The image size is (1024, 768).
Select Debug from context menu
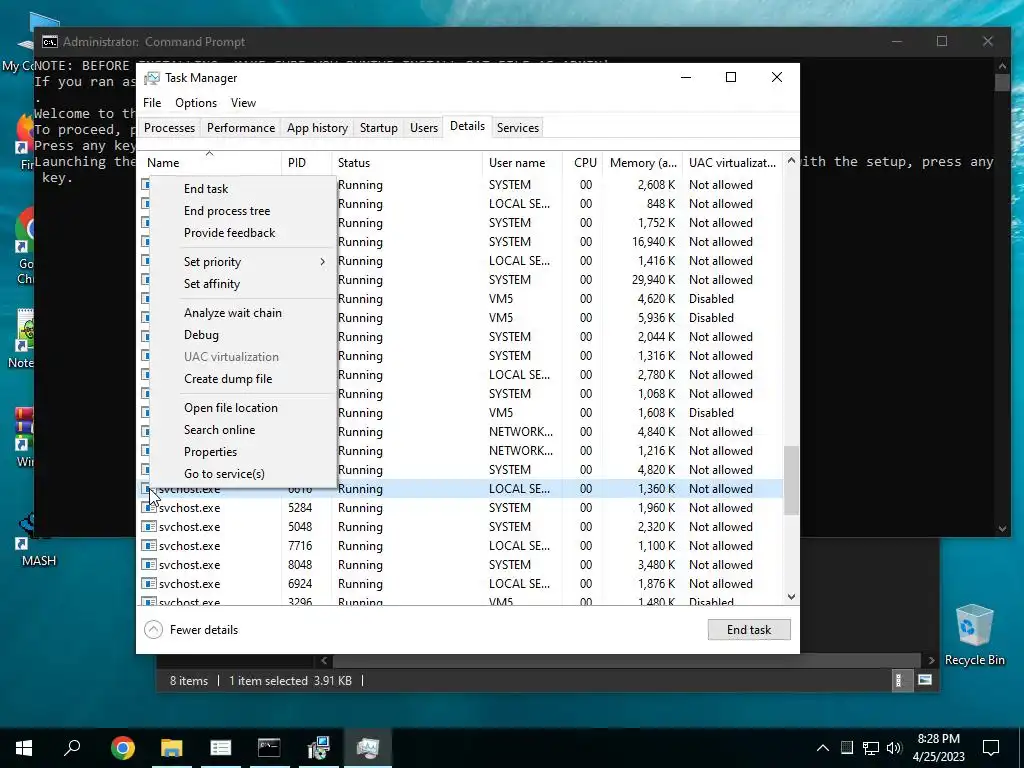[201, 335]
